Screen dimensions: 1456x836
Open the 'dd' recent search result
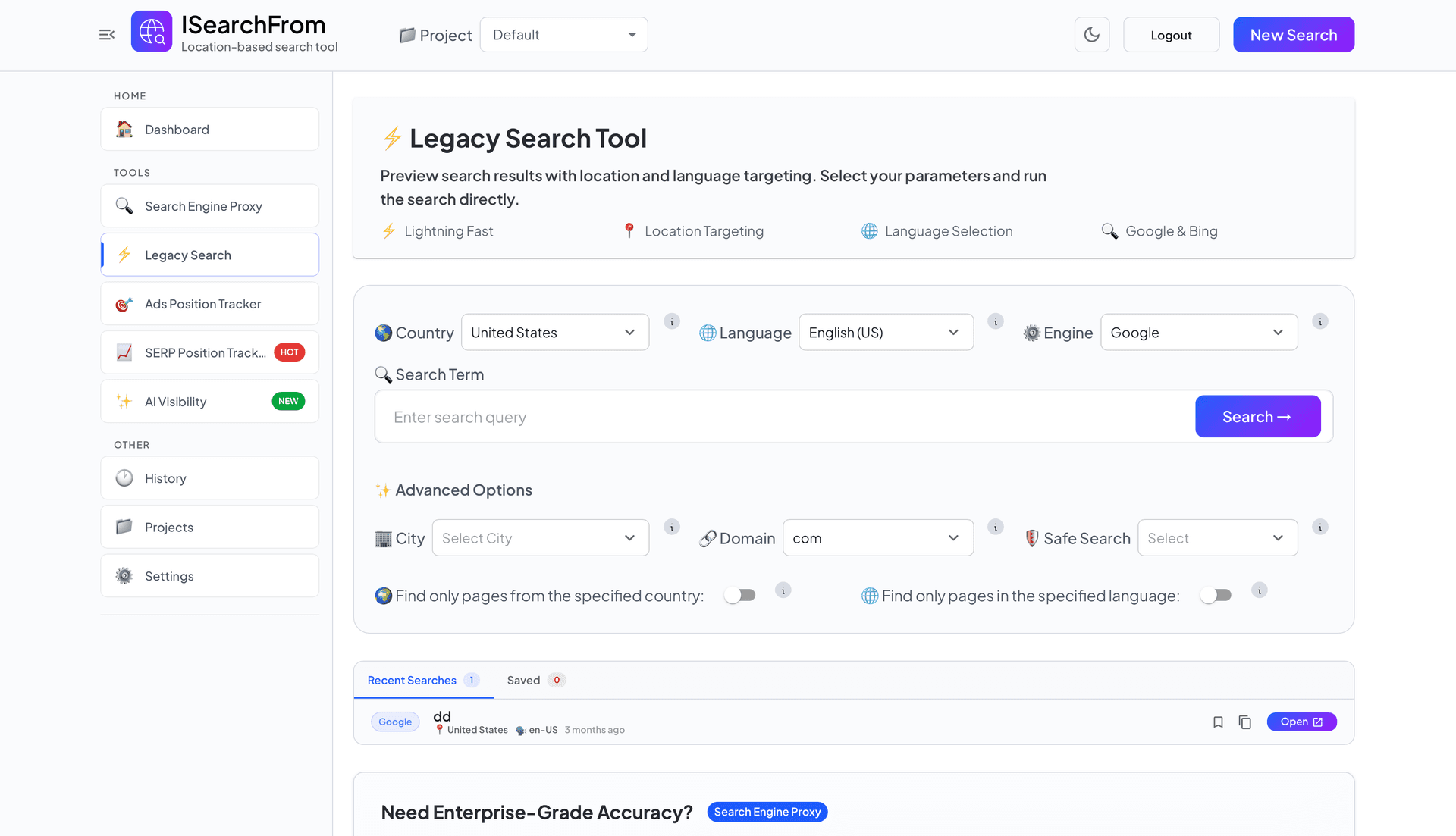(x=1301, y=722)
